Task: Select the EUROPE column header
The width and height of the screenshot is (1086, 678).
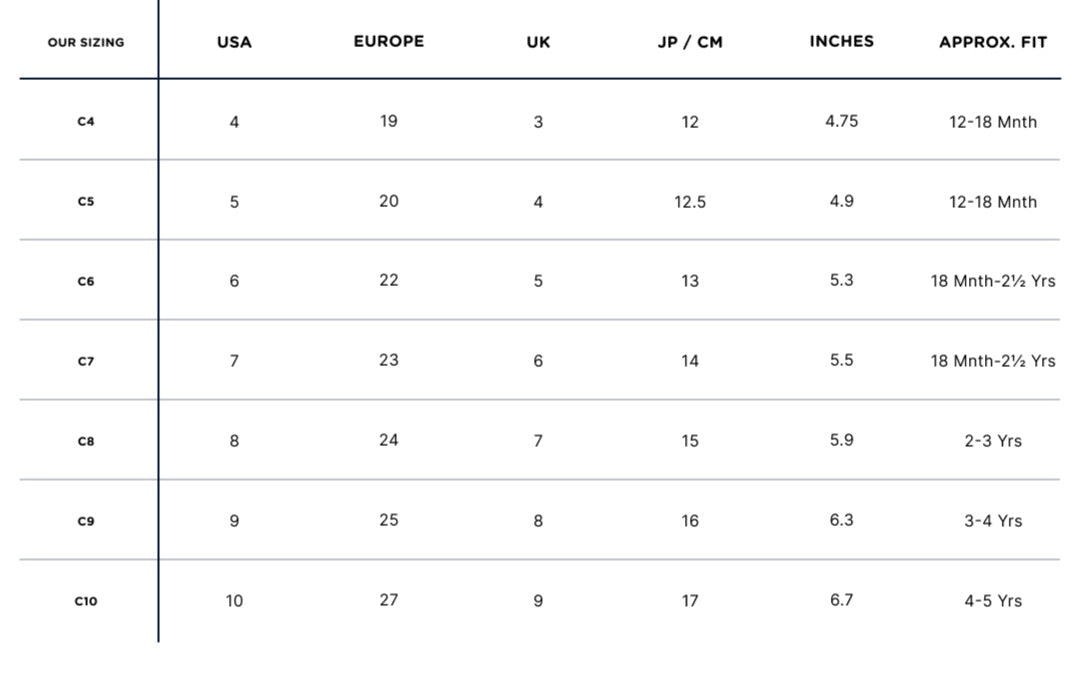Action: coord(388,41)
